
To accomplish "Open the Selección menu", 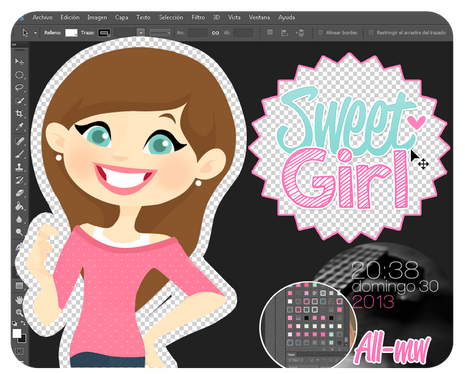I will click(x=171, y=17).
